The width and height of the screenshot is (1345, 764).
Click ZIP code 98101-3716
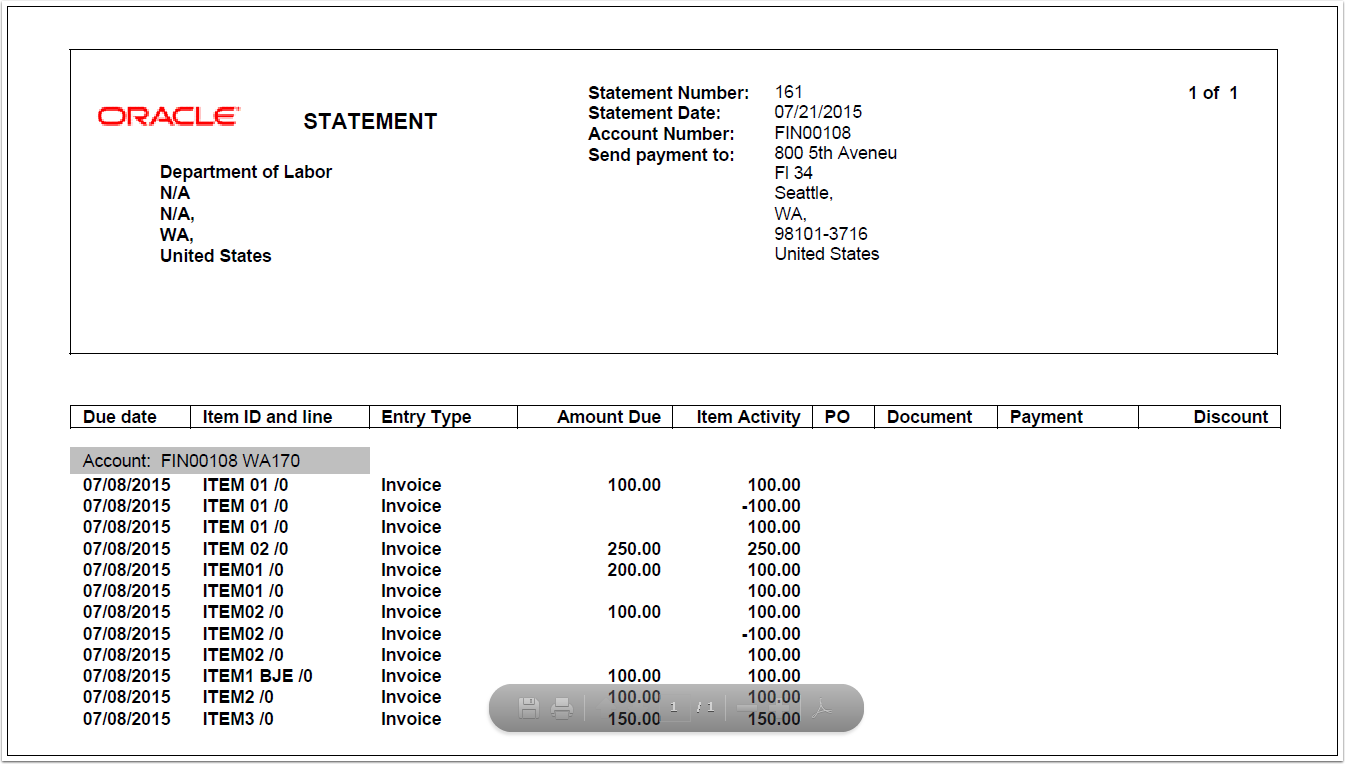[x=821, y=234]
